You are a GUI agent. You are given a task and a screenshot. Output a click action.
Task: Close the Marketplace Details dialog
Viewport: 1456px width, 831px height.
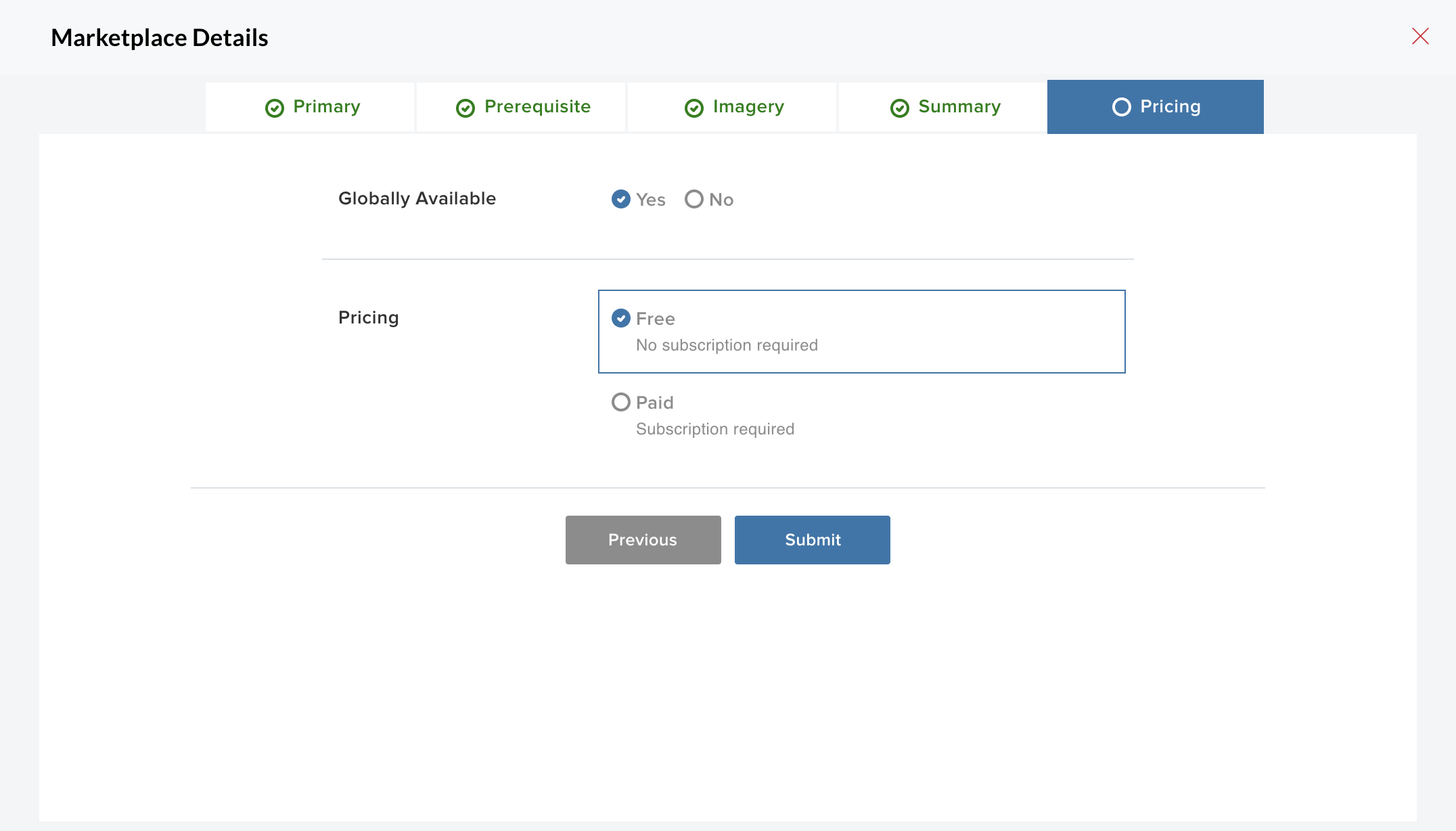pyautogui.click(x=1420, y=37)
